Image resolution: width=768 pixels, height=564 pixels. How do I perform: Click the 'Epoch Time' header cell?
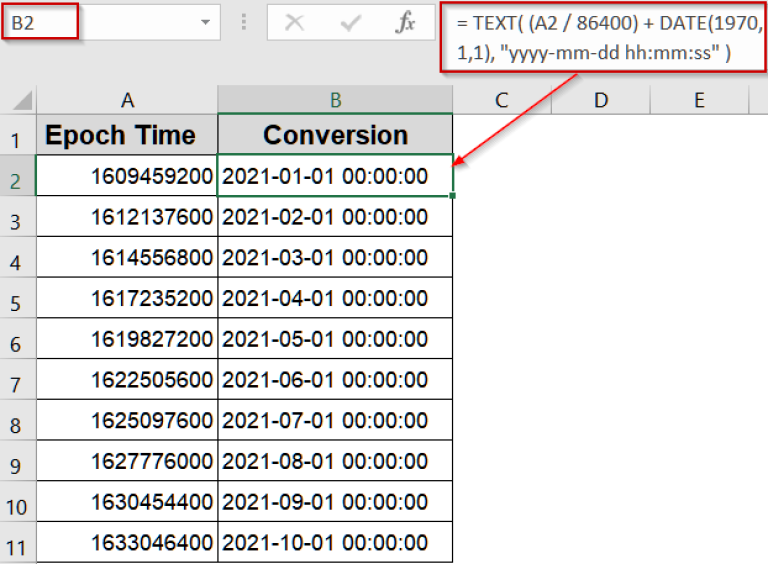pyautogui.click(x=127, y=135)
